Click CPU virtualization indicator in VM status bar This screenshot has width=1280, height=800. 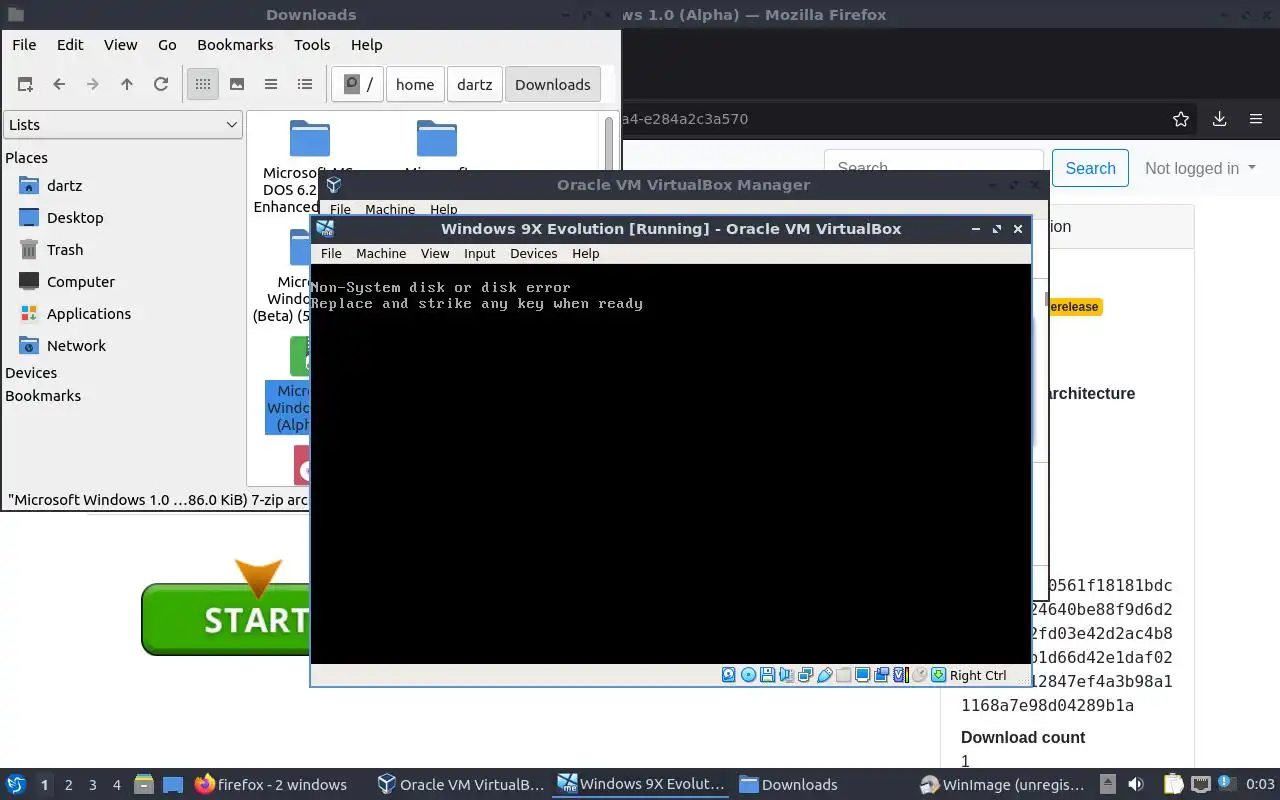[901, 675]
